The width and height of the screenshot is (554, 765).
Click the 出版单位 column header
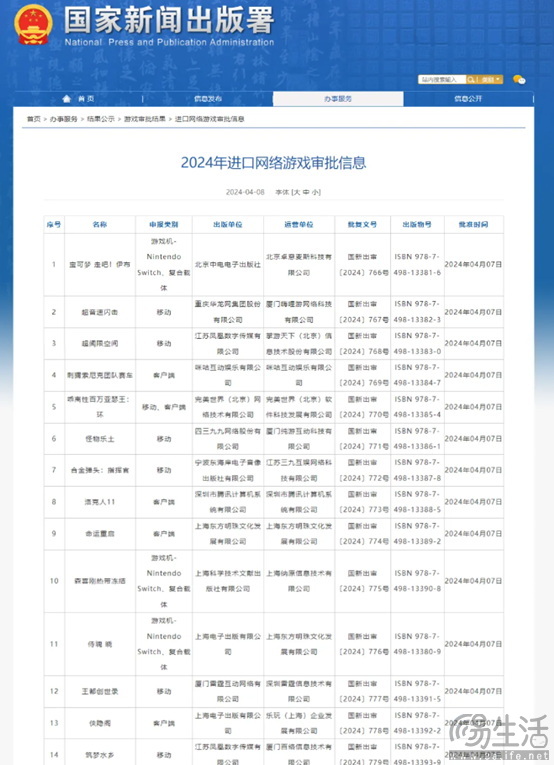coord(228,224)
